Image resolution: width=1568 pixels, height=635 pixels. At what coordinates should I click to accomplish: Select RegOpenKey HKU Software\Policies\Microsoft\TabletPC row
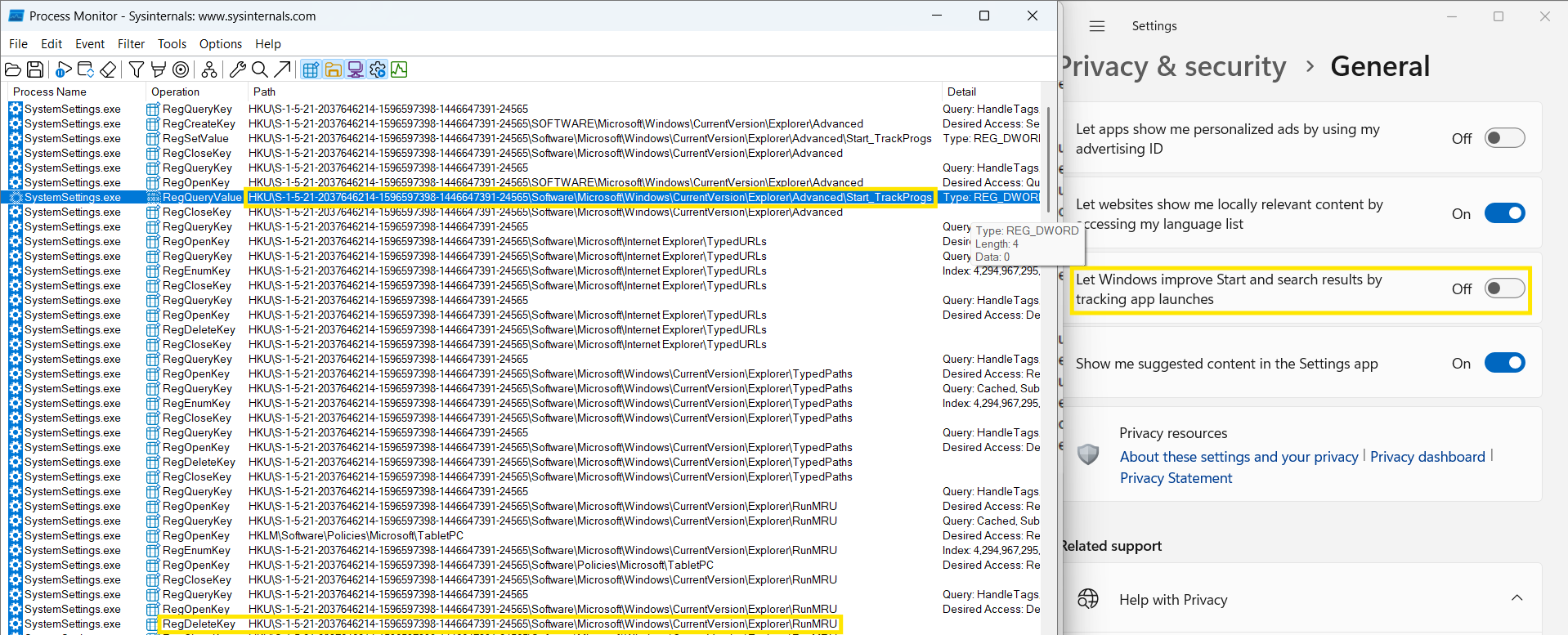click(524, 565)
